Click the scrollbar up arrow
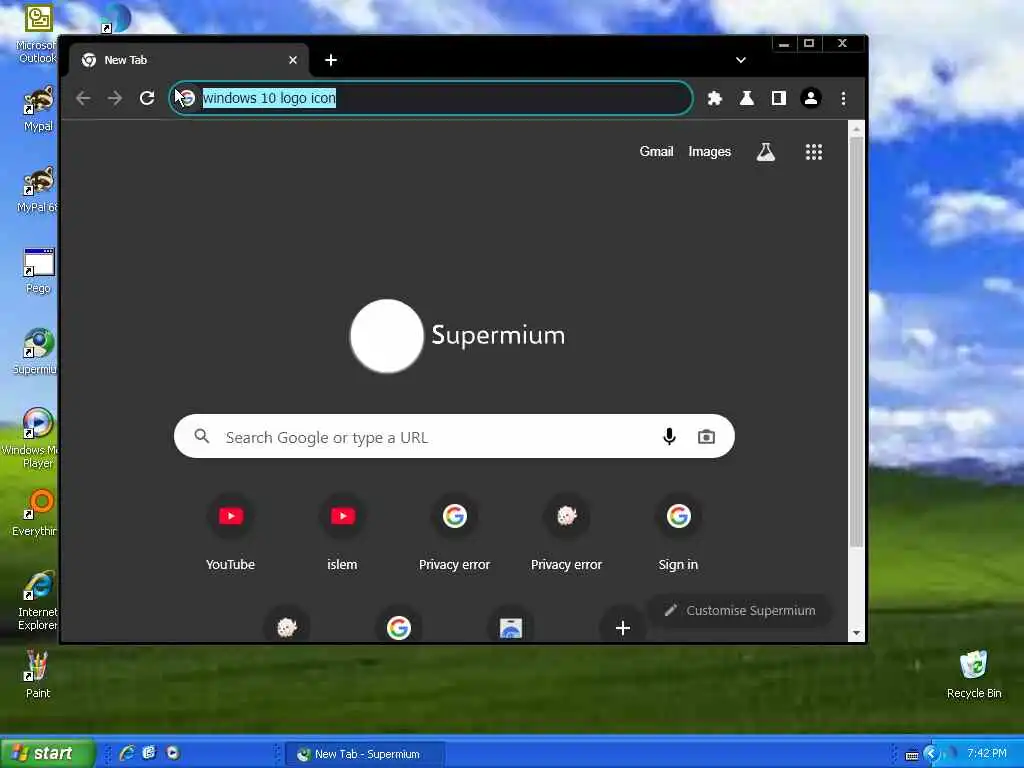The width and height of the screenshot is (1024, 768). coord(856,129)
